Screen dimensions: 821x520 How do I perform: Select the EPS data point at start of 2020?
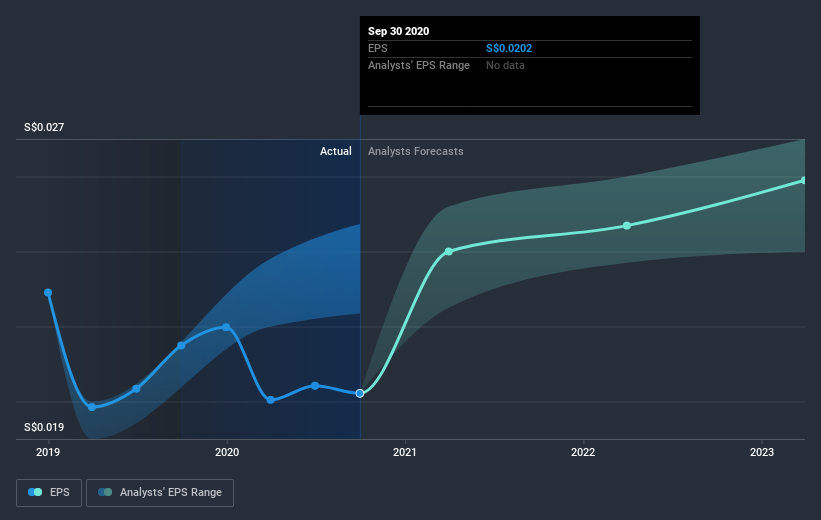point(226,327)
